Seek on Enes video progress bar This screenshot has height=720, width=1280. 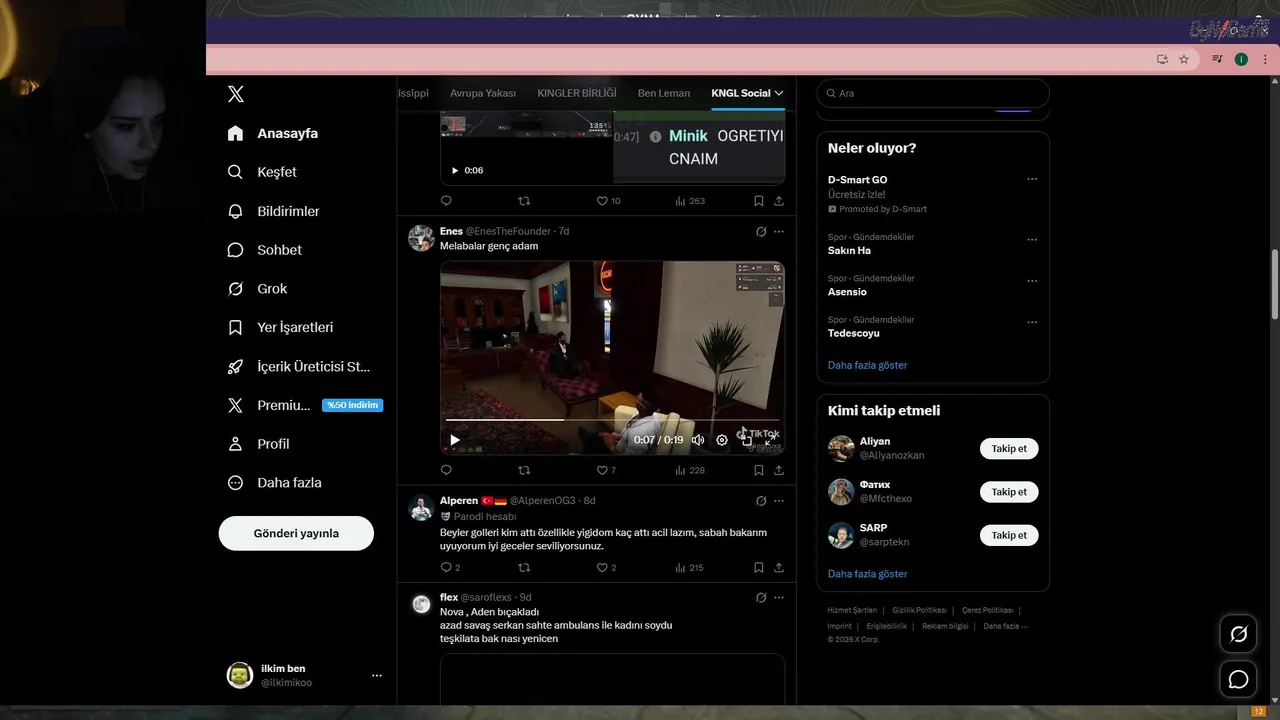(x=612, y=420)
